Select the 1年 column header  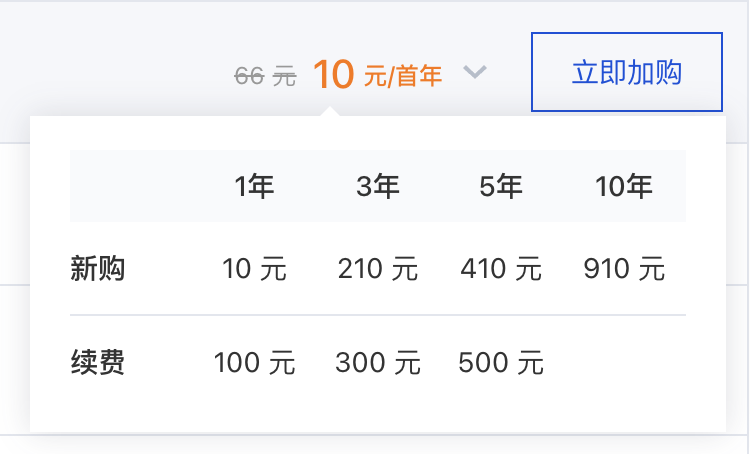click(255, 186)
